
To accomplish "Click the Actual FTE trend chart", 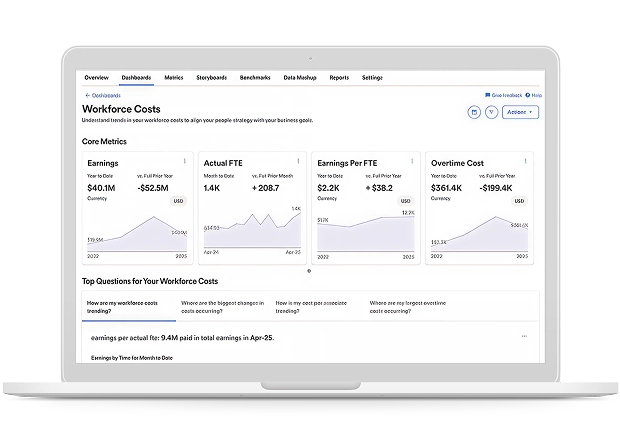I will [x=252, y=229].
